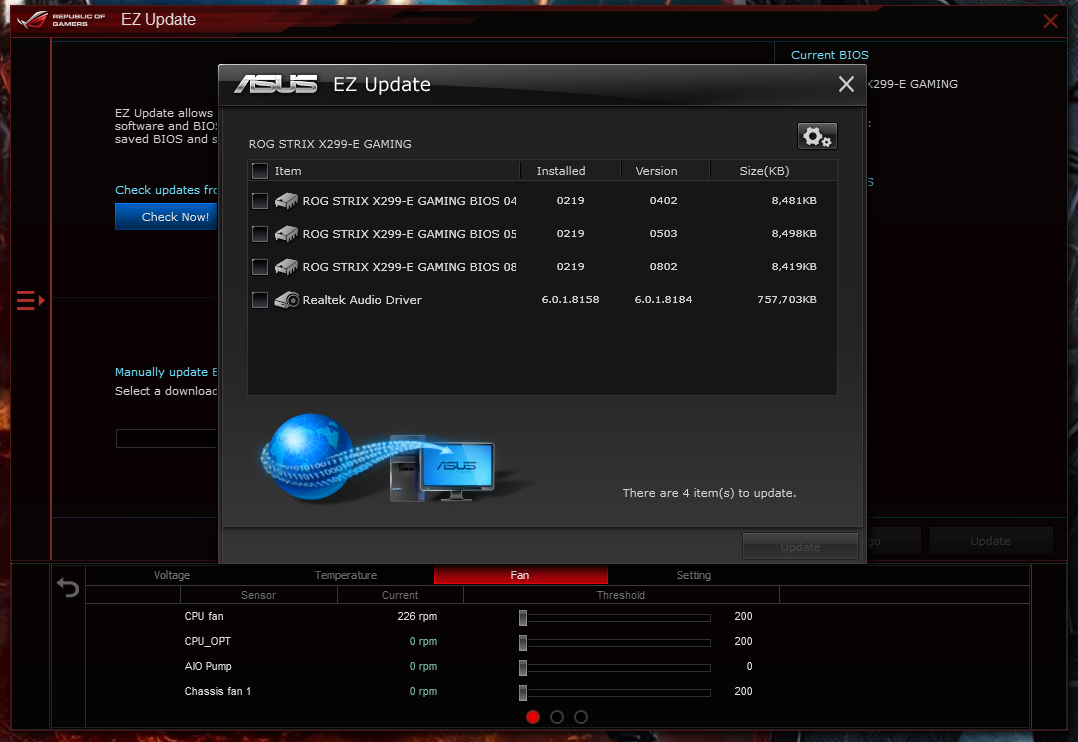Image resolution: width=1078 pixels, height=742 pixels.
Task: Click the Manually update heading text
Action: point(166,372)
